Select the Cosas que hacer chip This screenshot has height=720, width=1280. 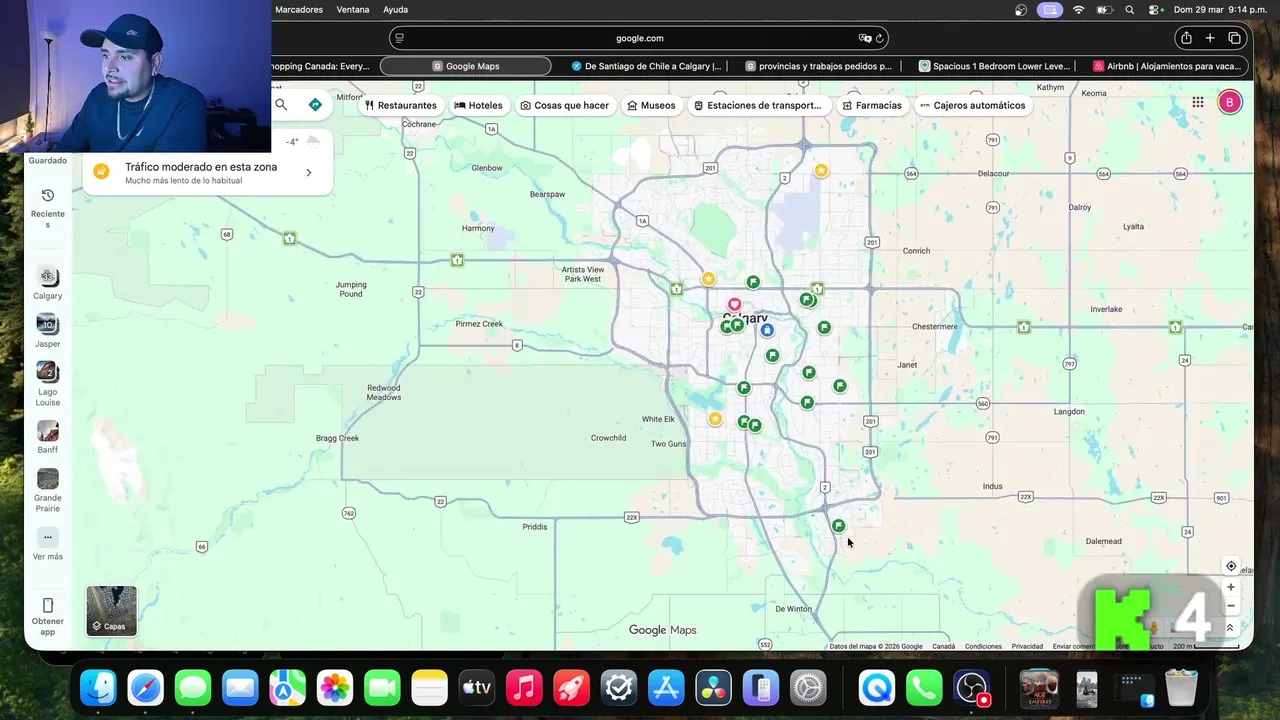[564, 105]
